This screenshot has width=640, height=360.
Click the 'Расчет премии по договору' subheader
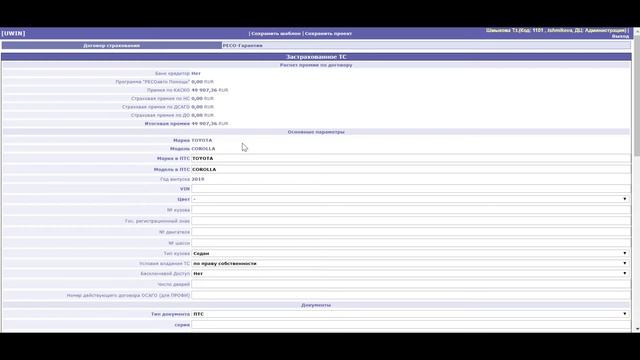(316, 65)
